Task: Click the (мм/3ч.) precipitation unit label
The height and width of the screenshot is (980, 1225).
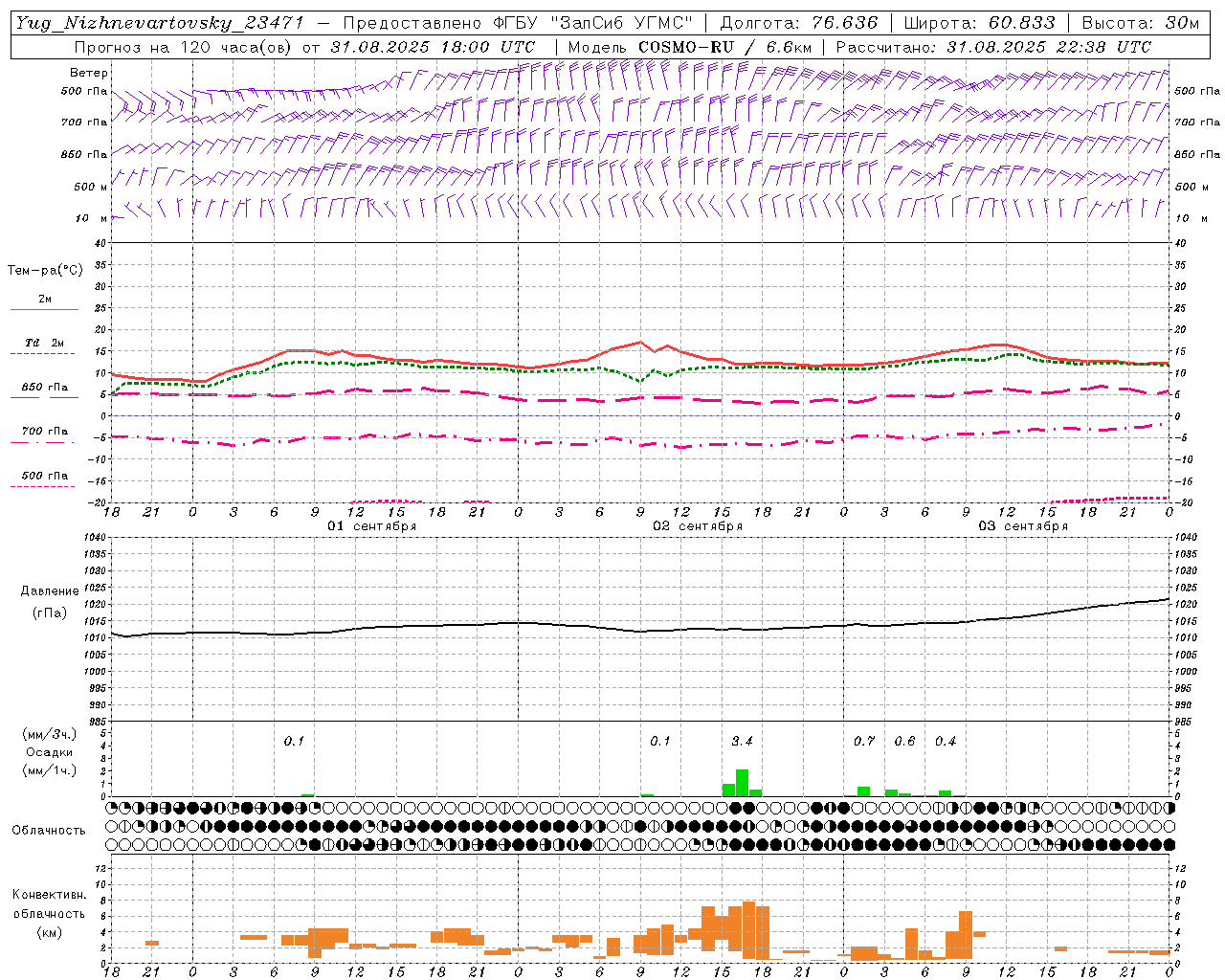Action: [x=49, y=734]
